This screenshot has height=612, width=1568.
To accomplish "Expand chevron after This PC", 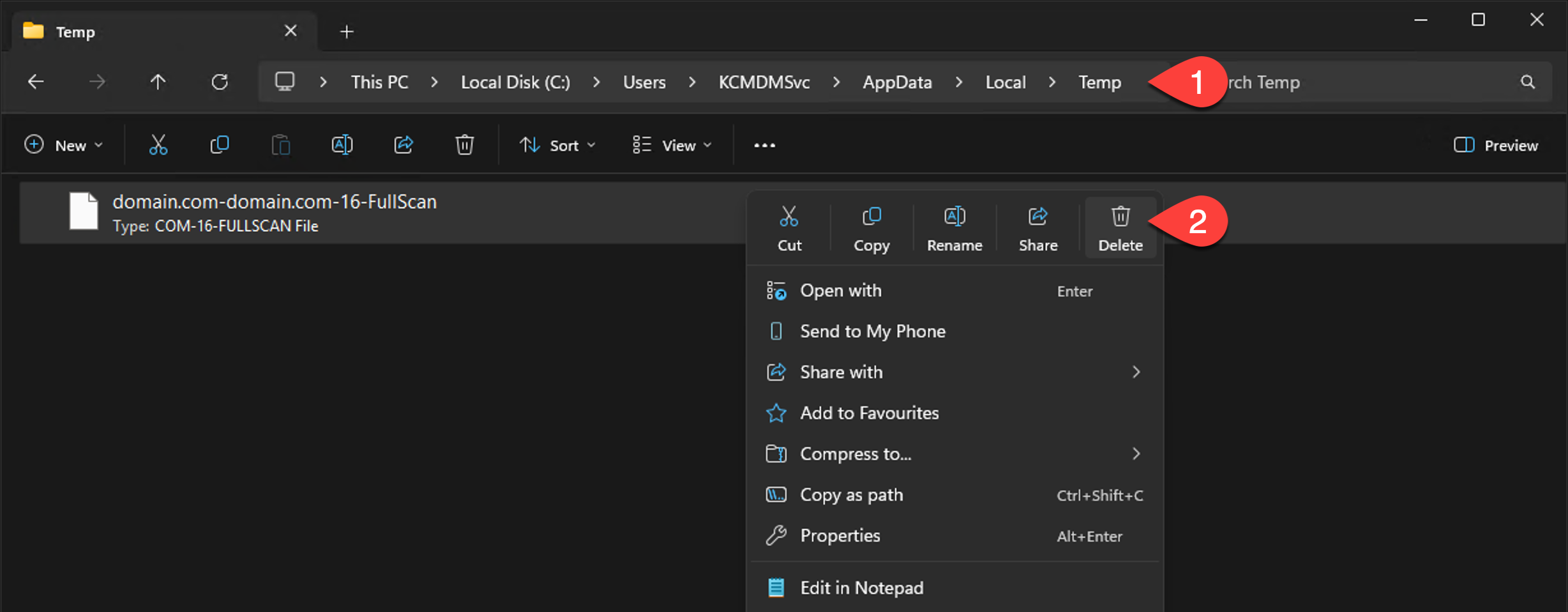I will pos(434,82).
